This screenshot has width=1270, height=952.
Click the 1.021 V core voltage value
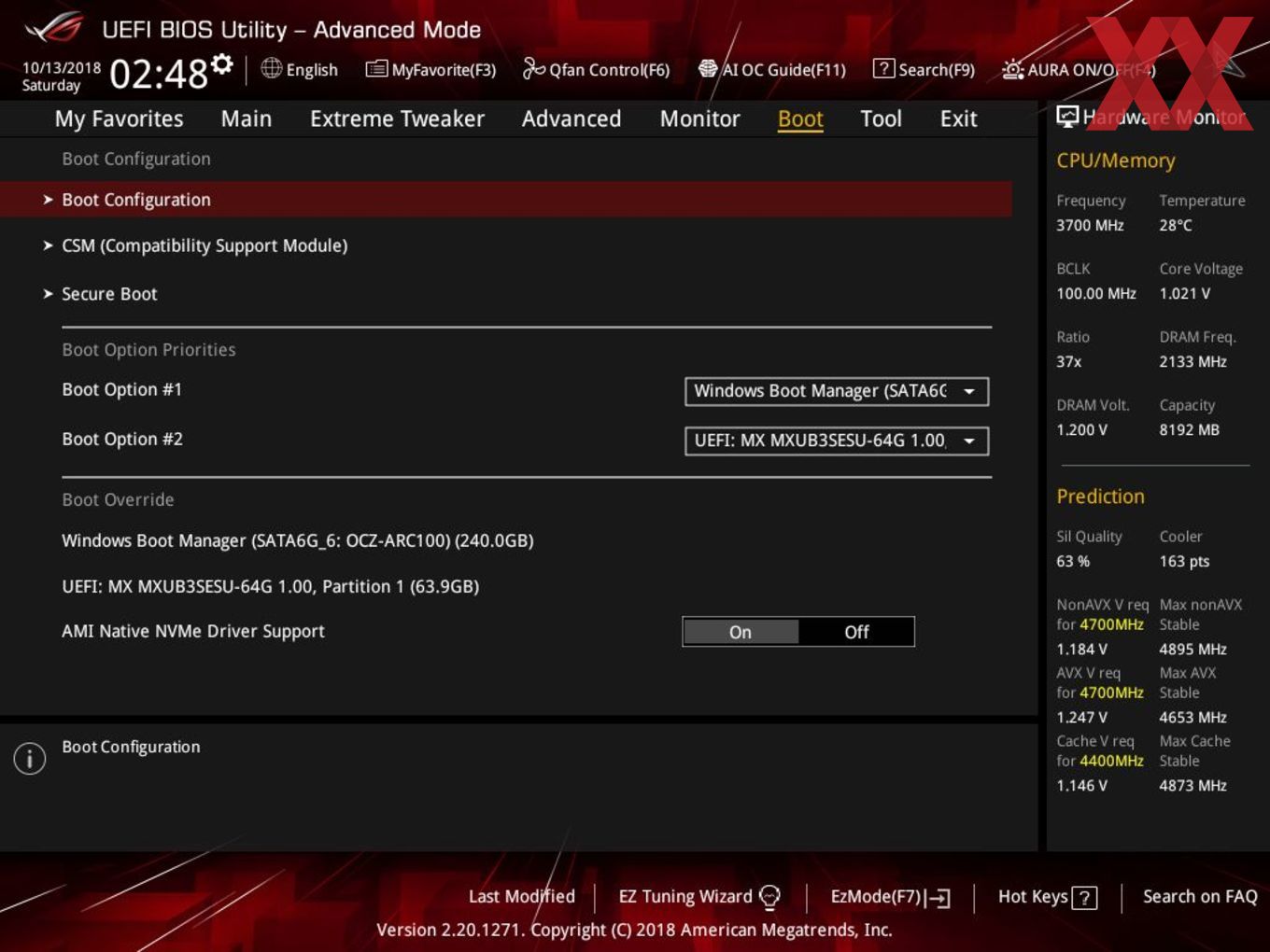point(1185,293)
